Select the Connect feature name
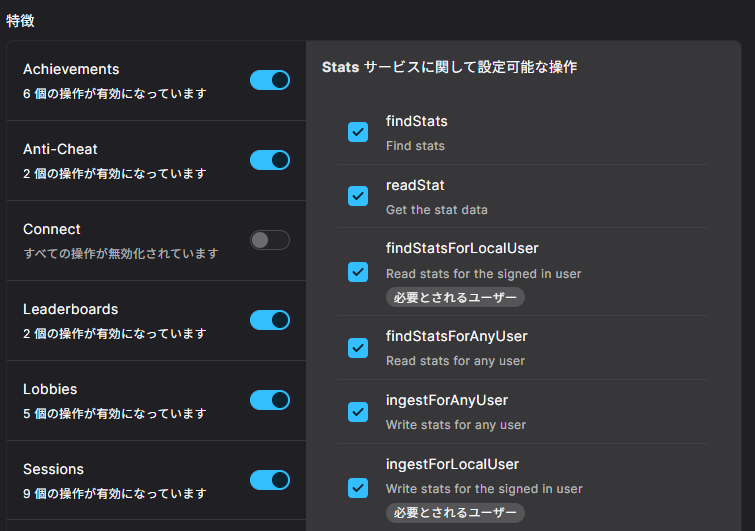Viewport: 755px width, 531px height. 52,229
